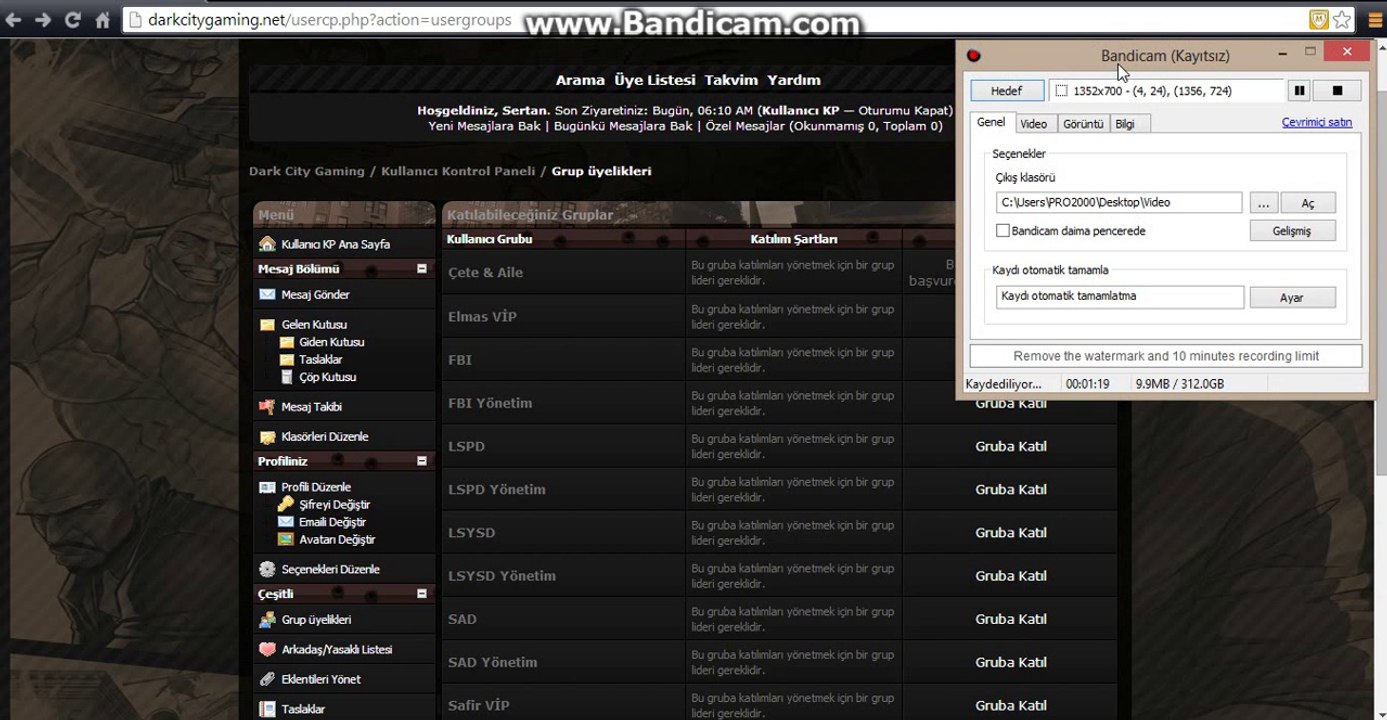Click the Çıkış klasörü path field
This screenshot has height=720, width=1387.
[x=1120, y=203]
